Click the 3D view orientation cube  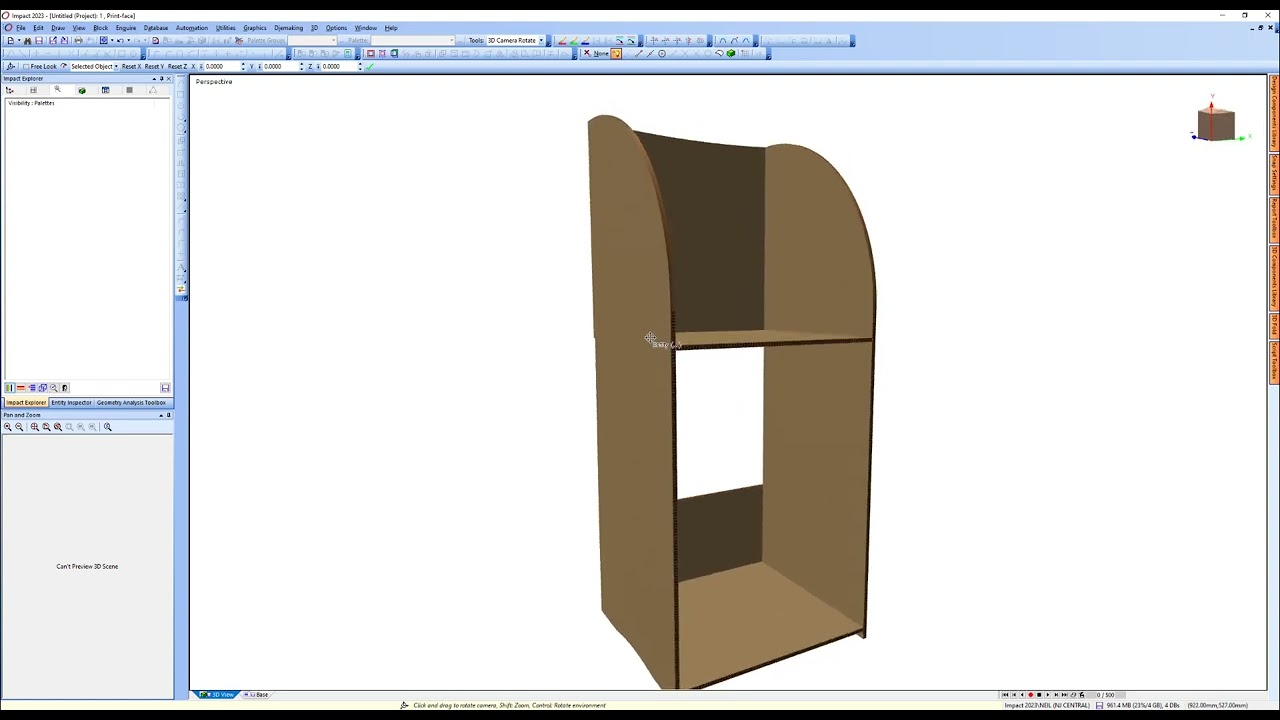pyautogui.click(x=1216, y=124)
